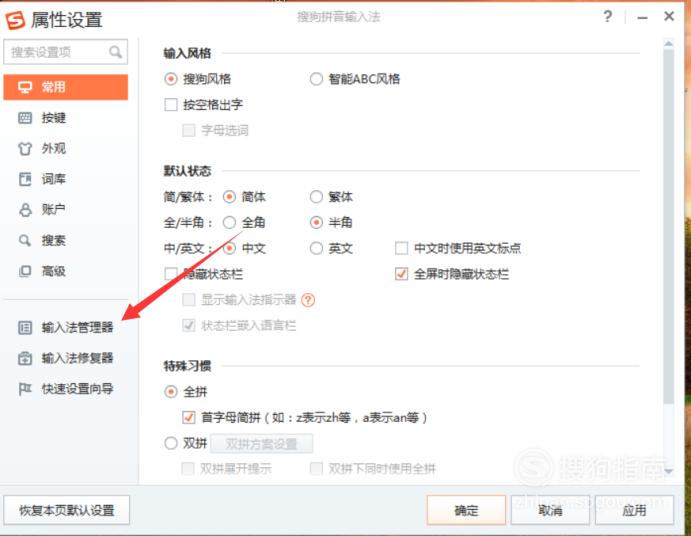691x536 pixels.
Task: Toggle 双拼下同时使用全拼 checkbox
Action: (316, 469)
